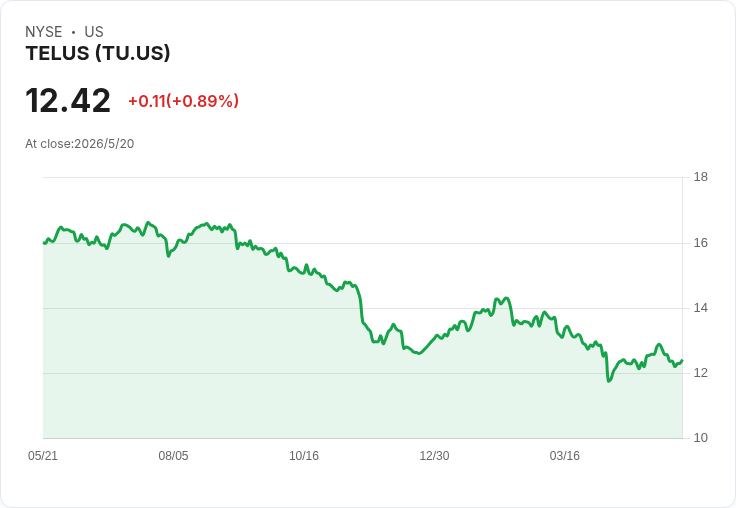Click the 08/05 x-axis date label
This screenshot has height=508, width=736.
tap(173, 456)
